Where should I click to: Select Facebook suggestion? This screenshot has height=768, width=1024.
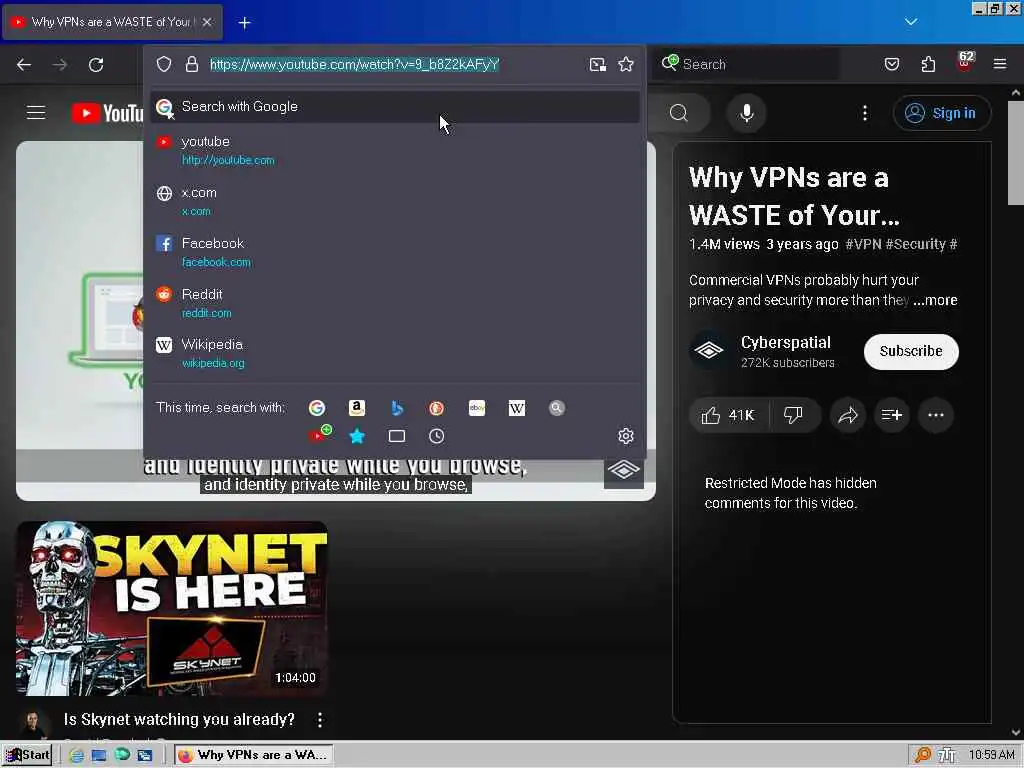tap(394, 252)
